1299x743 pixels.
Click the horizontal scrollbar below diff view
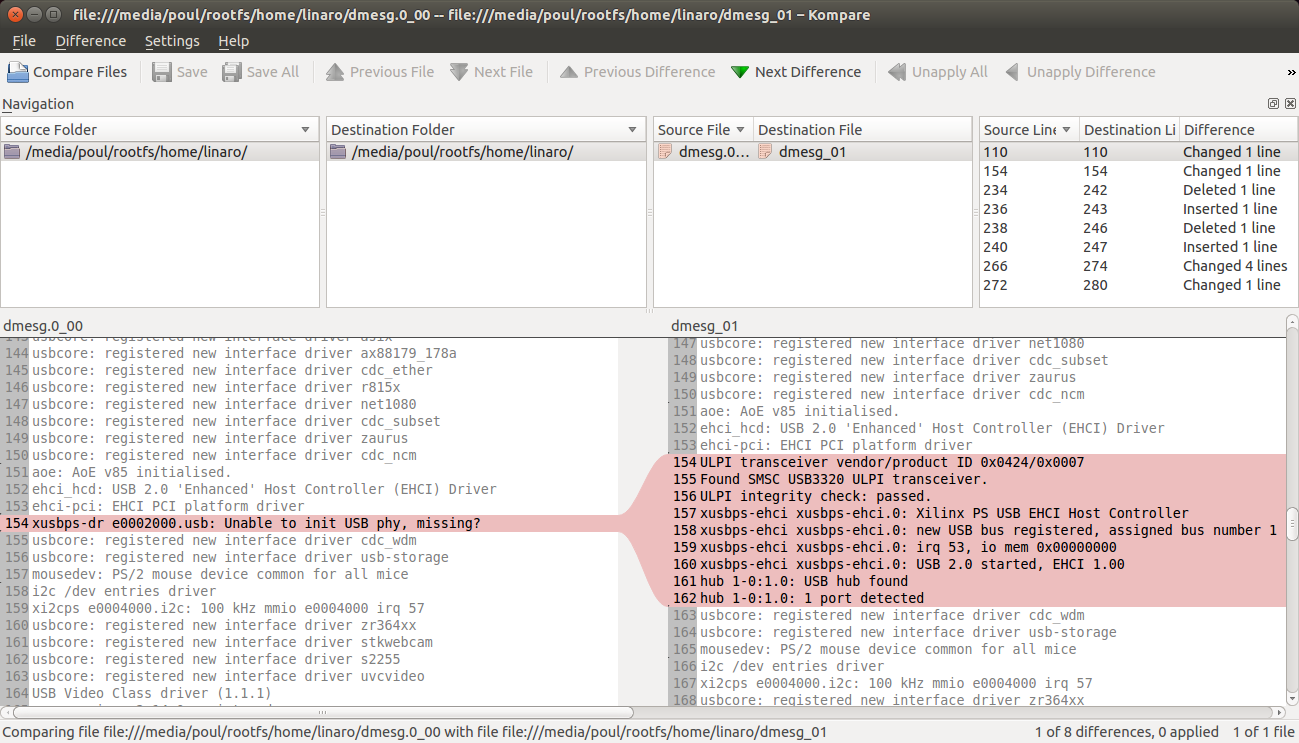[320, 713]
